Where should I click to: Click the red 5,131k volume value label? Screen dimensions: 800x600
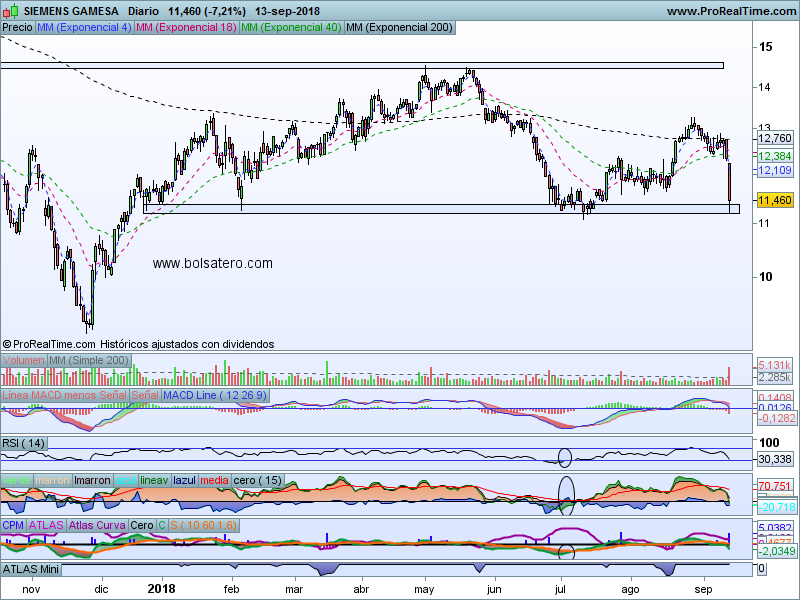(775, 365)
